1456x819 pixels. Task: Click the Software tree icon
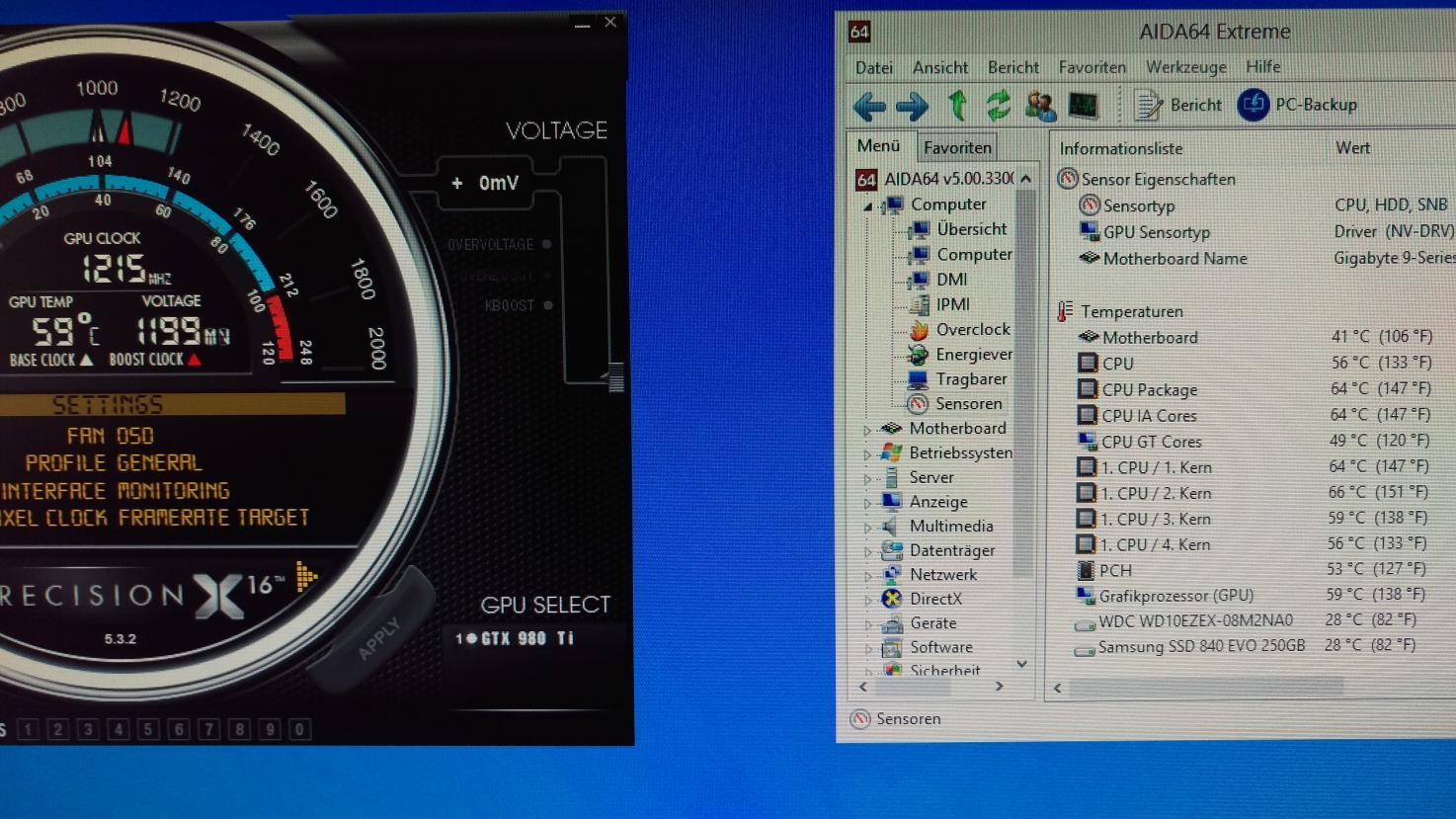[892, 647]
